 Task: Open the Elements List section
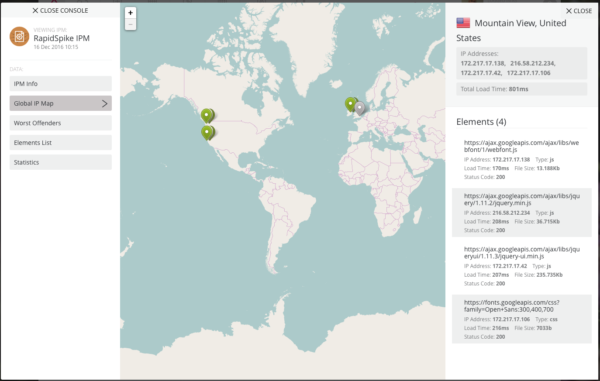[60, 143]
